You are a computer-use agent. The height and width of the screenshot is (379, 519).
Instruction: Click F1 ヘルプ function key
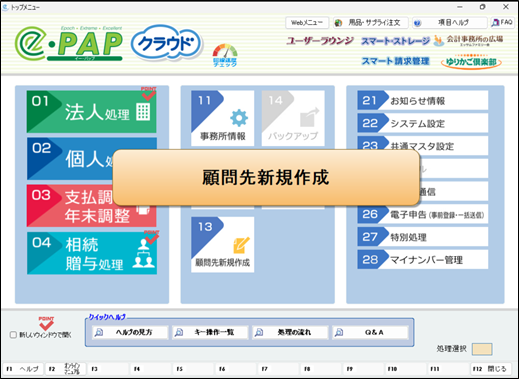(x=23, y=369)
